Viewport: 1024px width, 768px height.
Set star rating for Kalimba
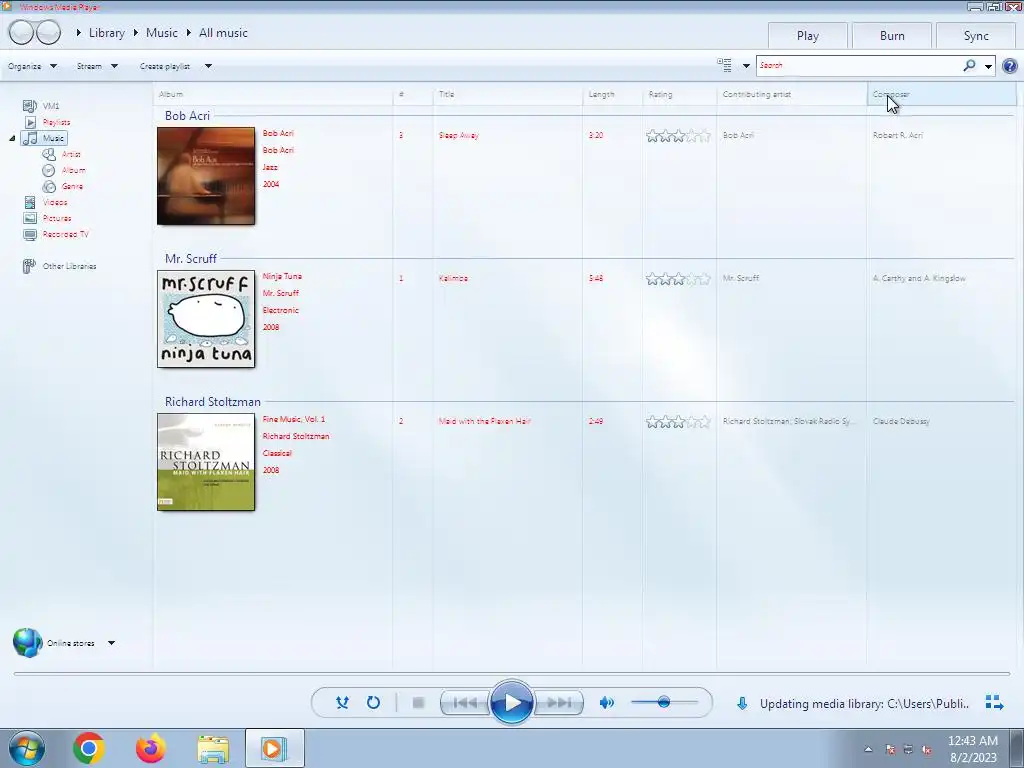click(x=678, y=279)
